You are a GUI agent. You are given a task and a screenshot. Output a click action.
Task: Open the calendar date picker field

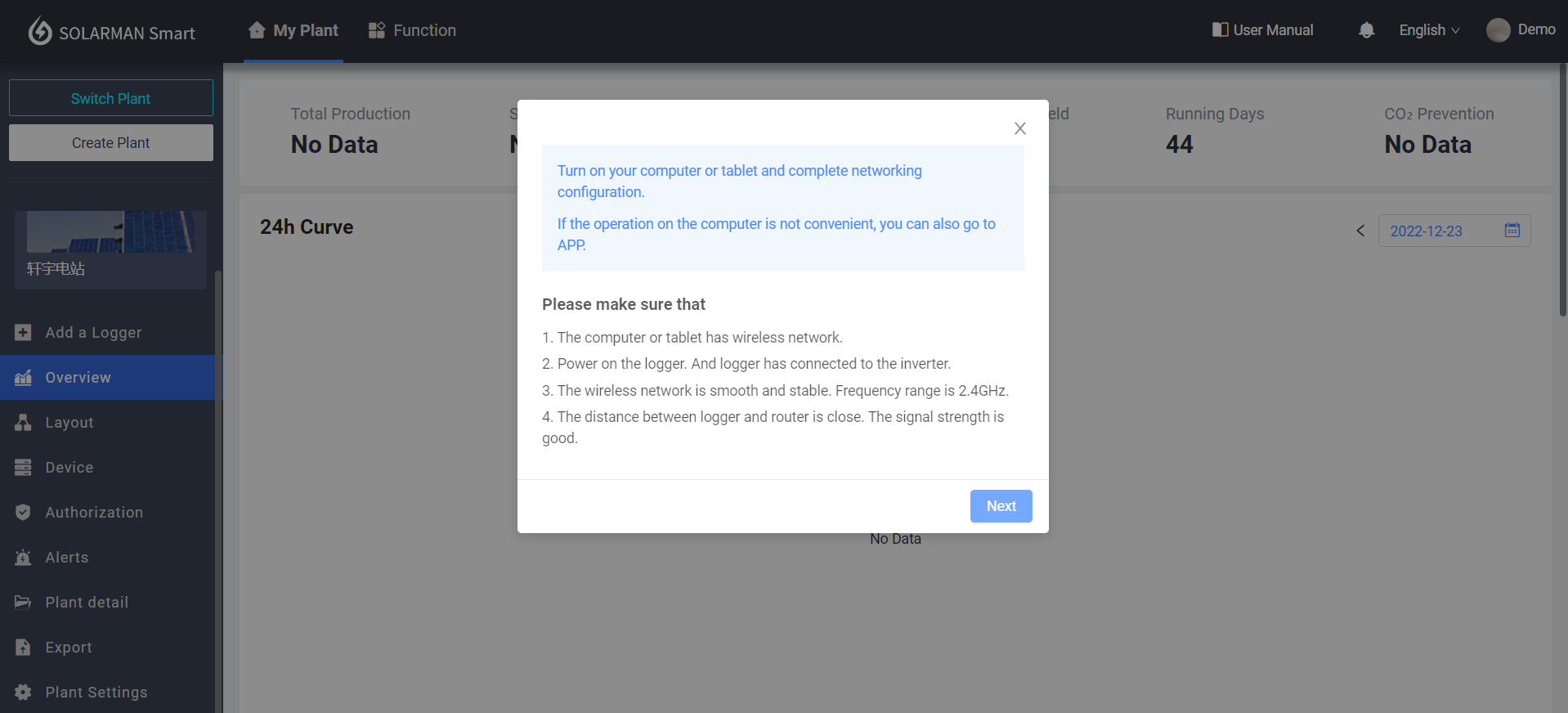coord(1454,231)
